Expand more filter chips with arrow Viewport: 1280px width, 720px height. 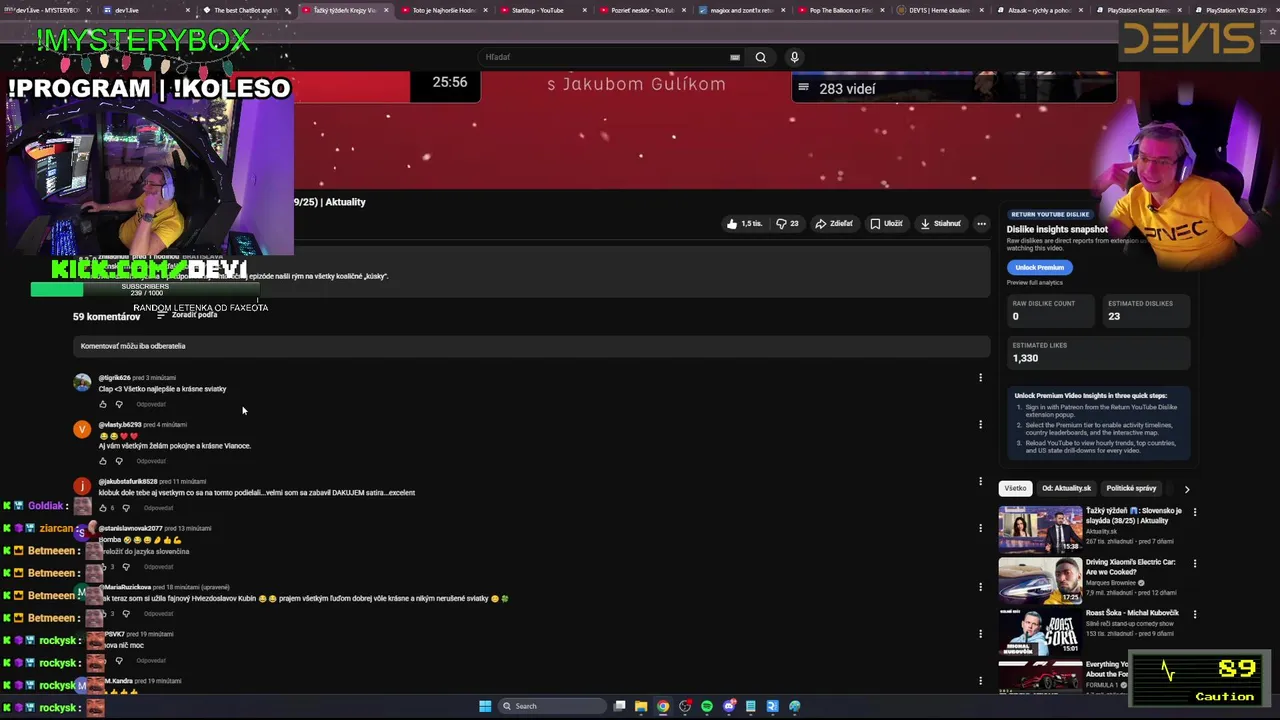(1187, 489)
